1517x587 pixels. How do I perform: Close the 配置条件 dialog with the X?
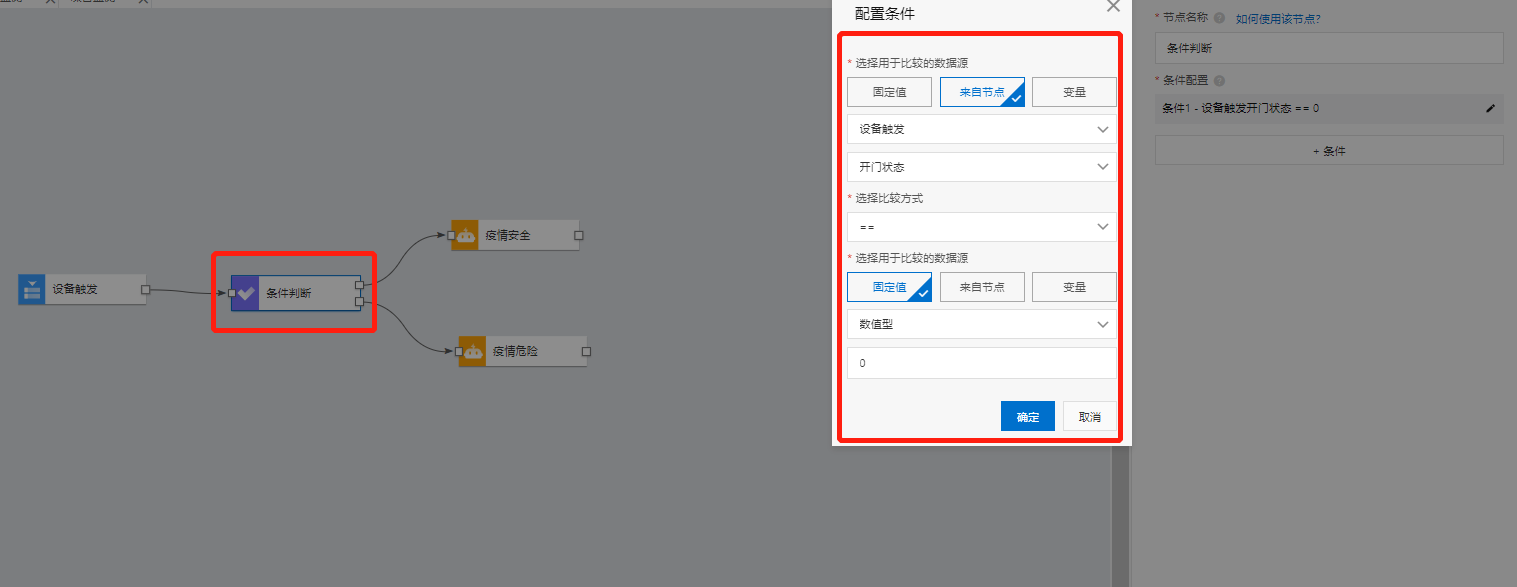pos(1113,7)
